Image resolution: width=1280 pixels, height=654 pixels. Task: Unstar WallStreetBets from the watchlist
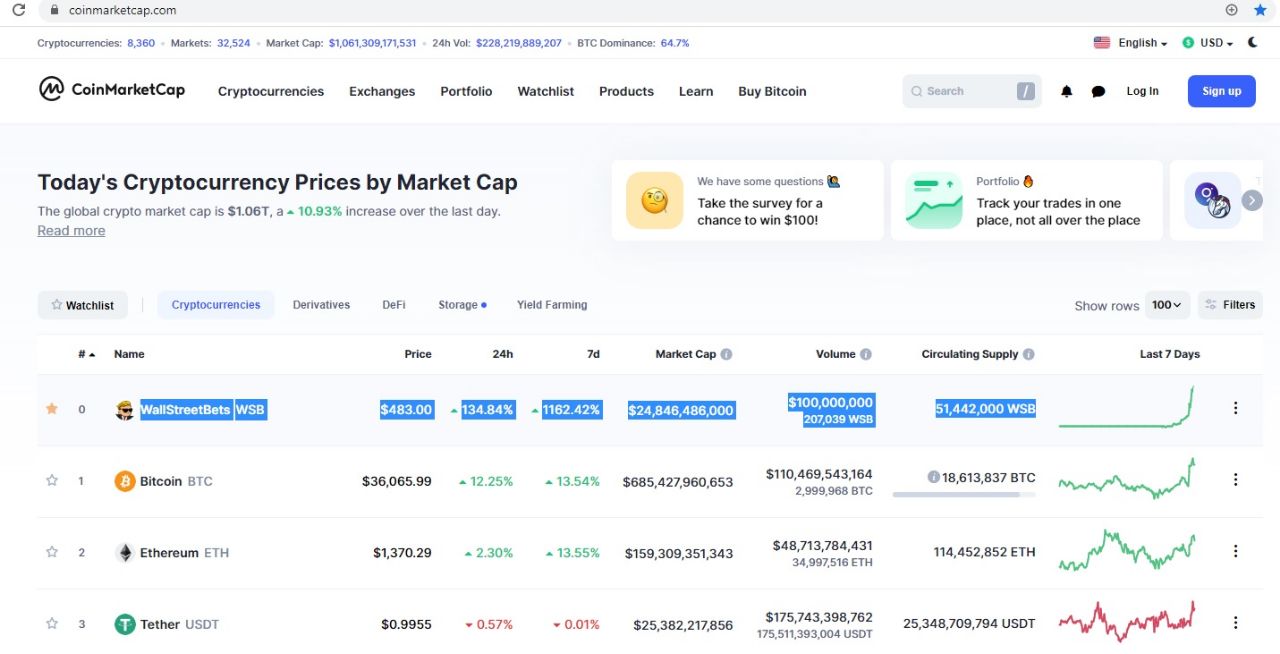52,408
